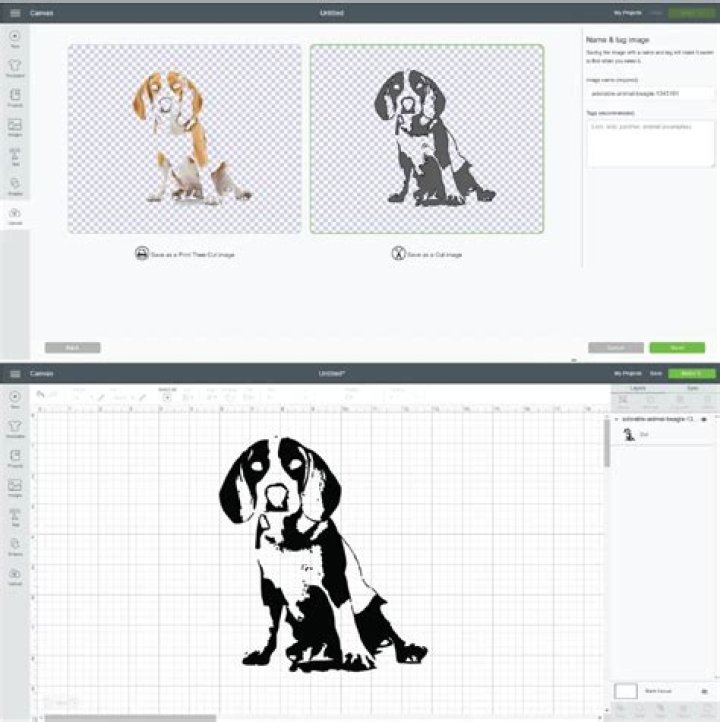Click Name & tag image heading
Screen dimensions: 720x722
point(617,40)
